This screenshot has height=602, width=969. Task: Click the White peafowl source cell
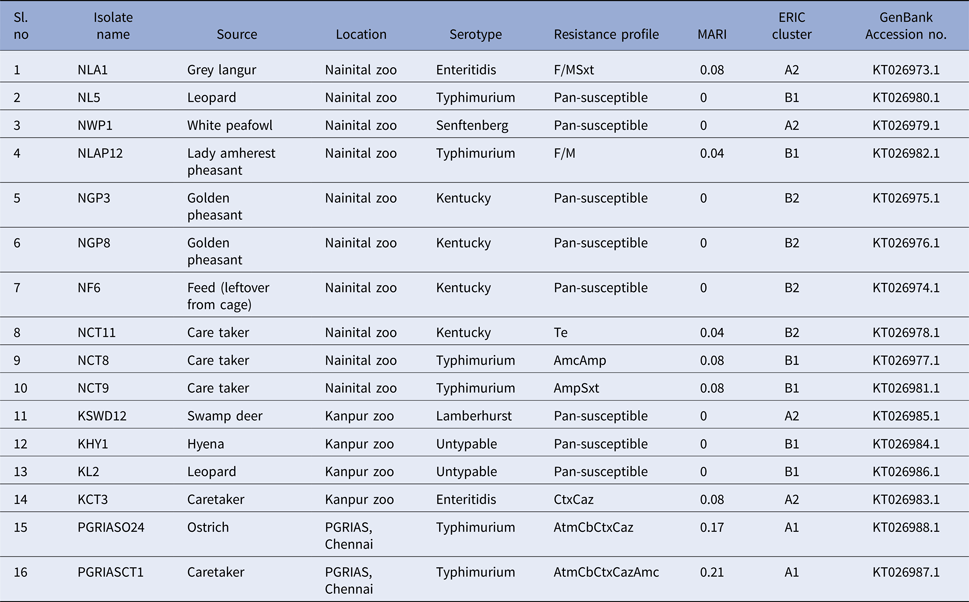230,126
